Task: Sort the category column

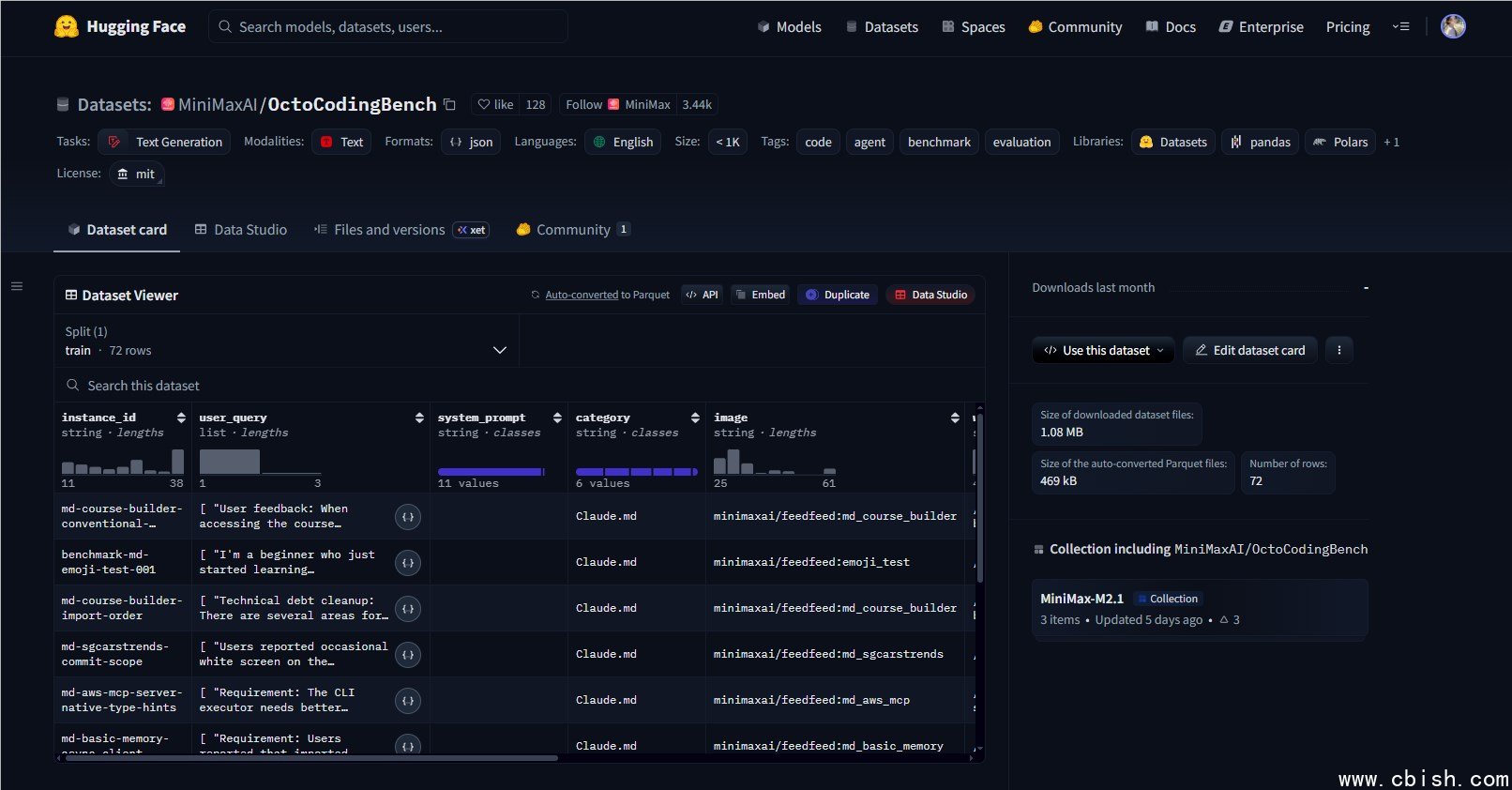Action: (x=695, y=418)
